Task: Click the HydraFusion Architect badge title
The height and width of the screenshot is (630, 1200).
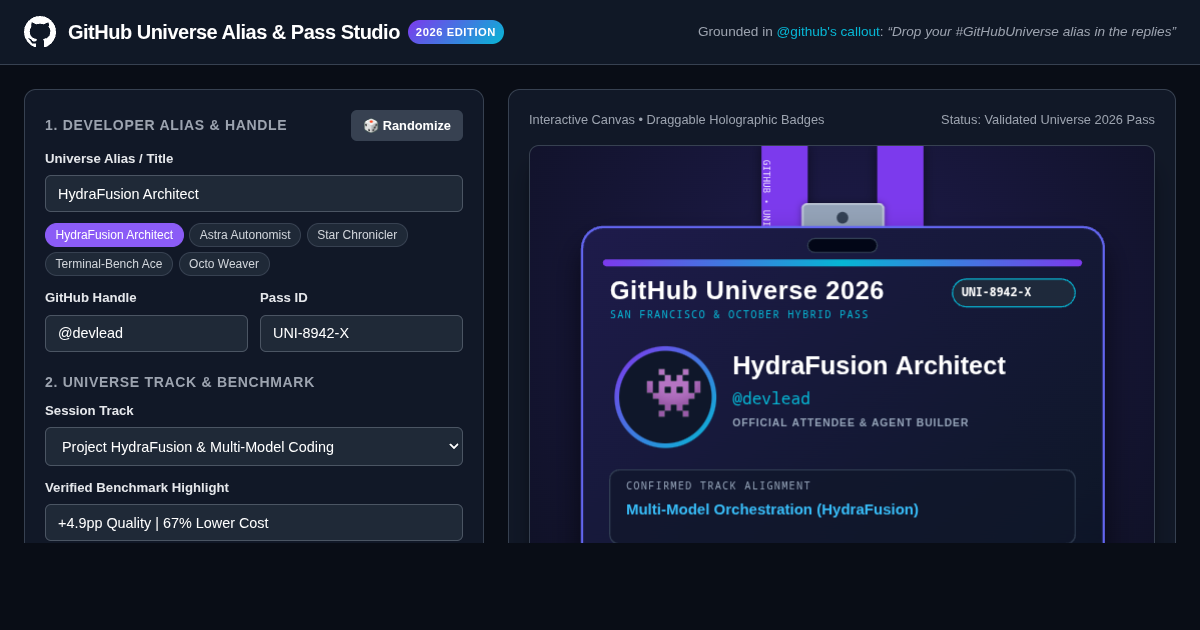Action: coord(869,366)
